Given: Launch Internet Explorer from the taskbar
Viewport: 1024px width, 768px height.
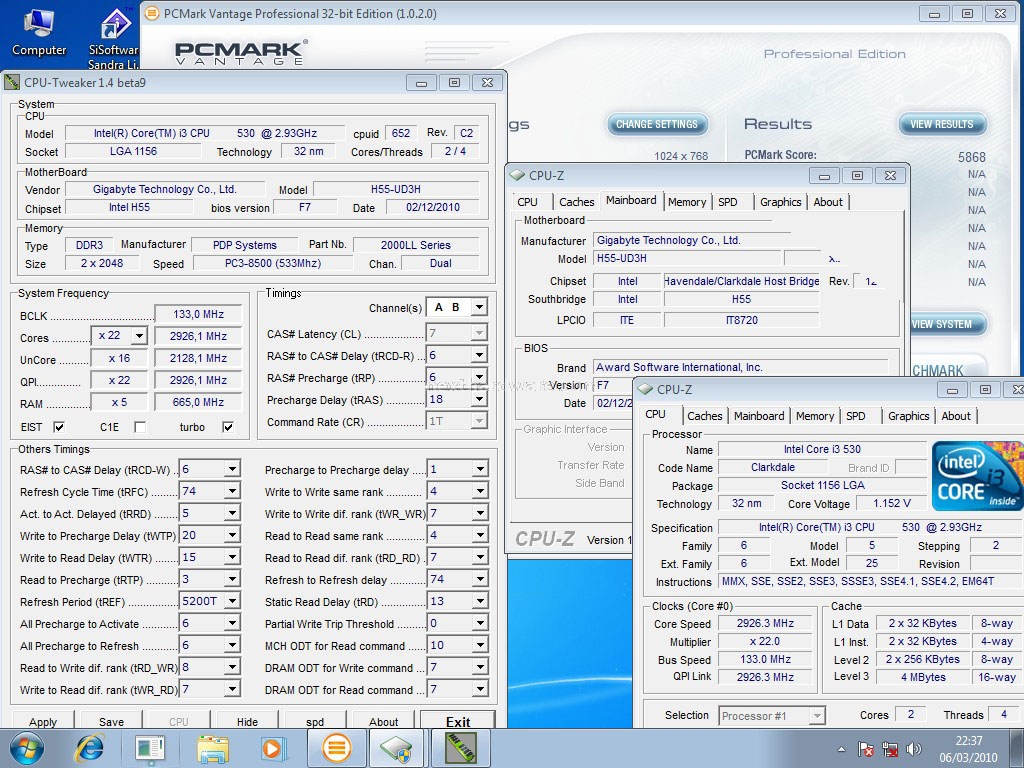Looking at the screenshot, I should click(x=89, y=748).
